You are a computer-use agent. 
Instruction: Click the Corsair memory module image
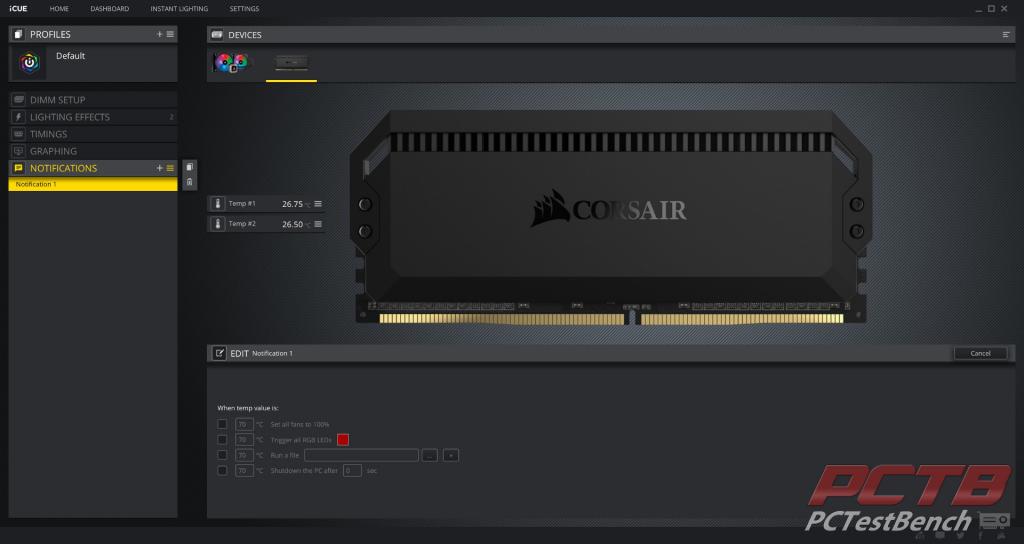tap(611, 217)
